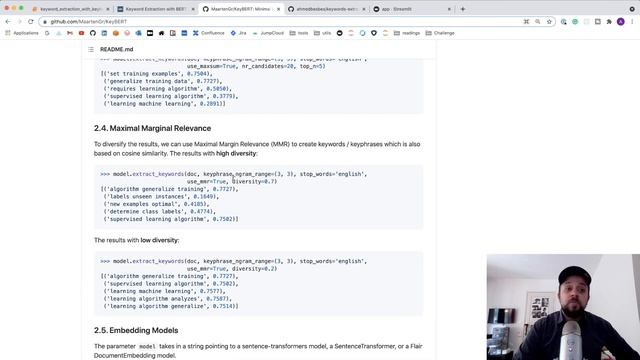Click the install icon in the address bar
This screenshot has height=360, width=640.
(526, 22)
